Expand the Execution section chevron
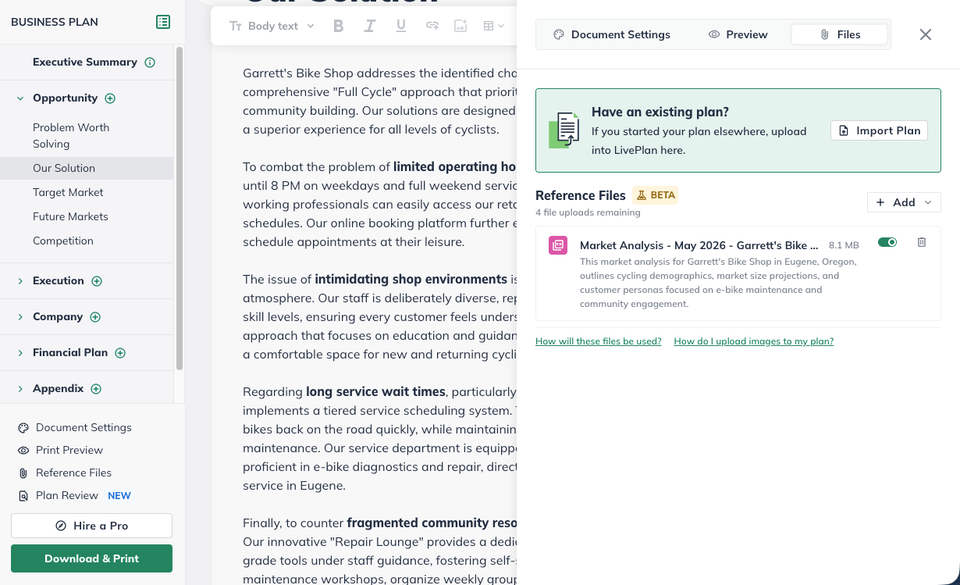Image resolution: width=960 pixels, height=585 pixels. 20,281
